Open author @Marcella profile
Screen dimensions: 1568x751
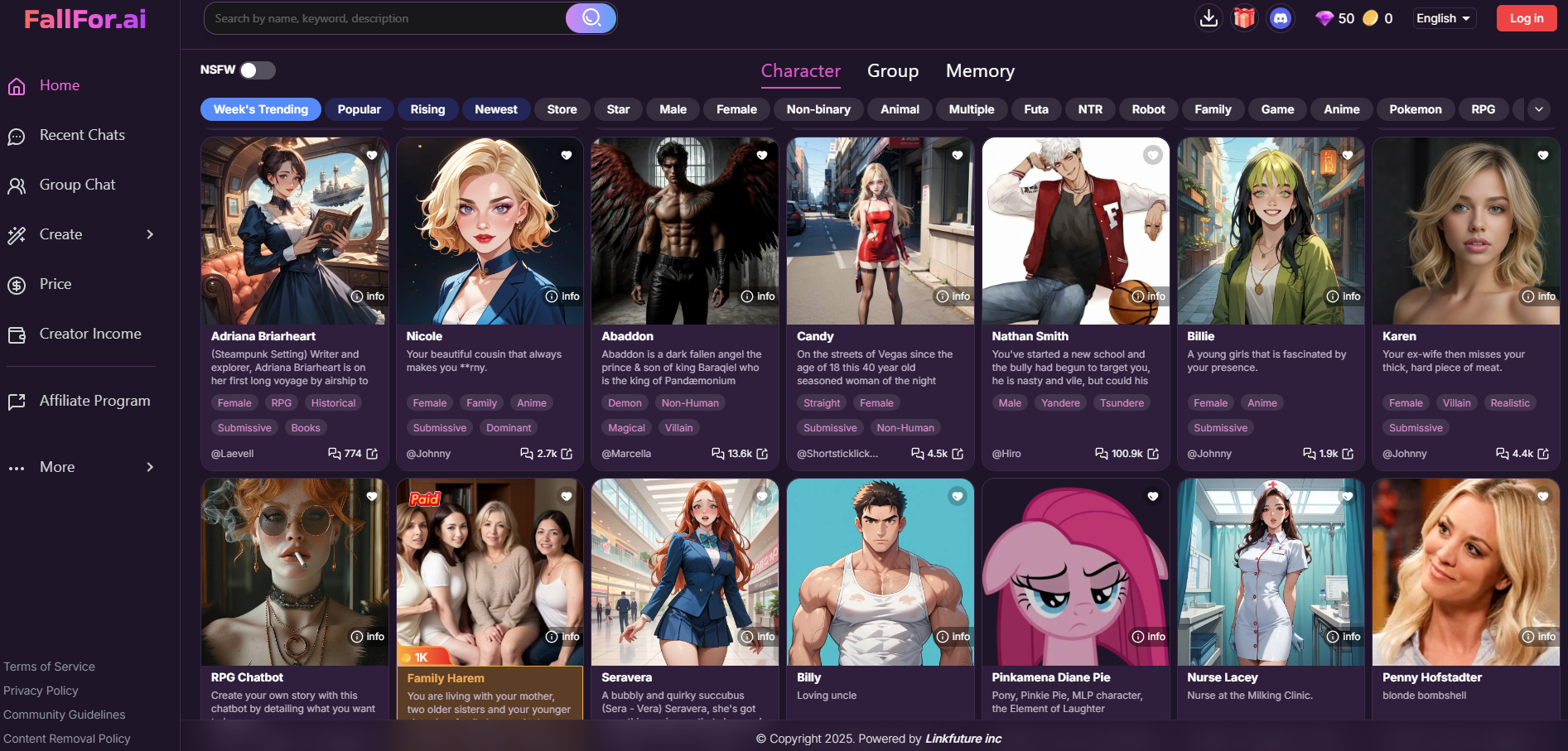coord(626,454)
